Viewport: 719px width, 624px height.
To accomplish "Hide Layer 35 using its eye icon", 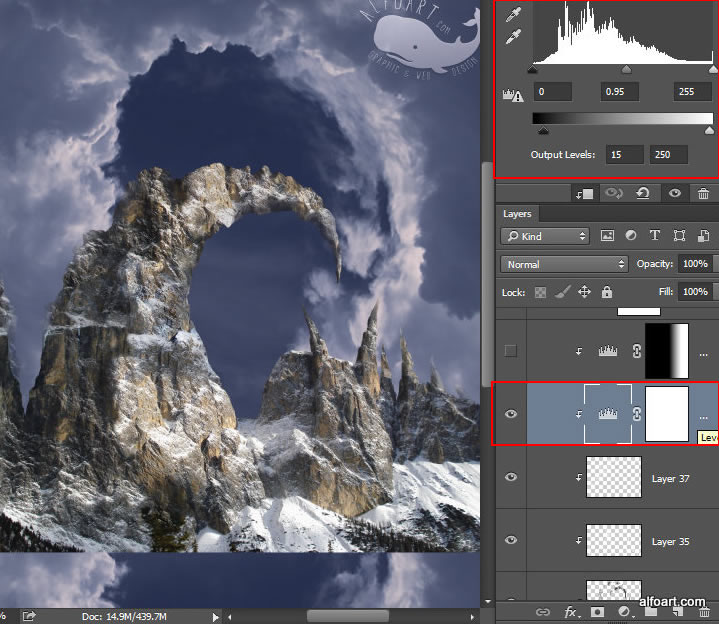I will [x=512, y=540].
